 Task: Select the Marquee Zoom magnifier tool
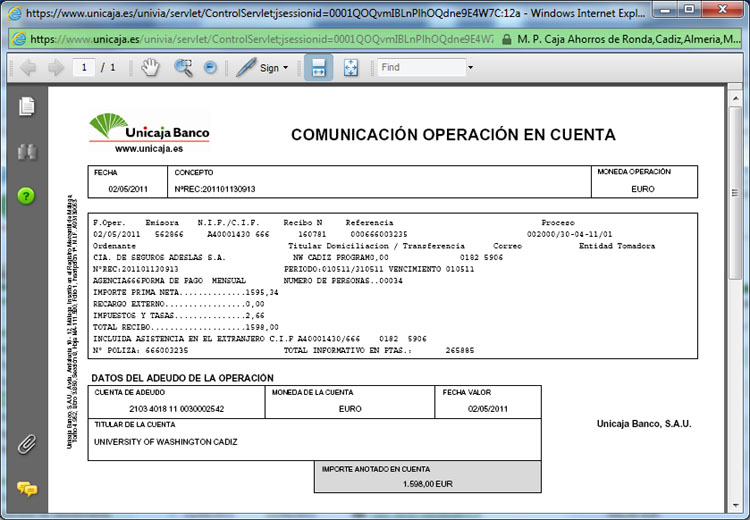(x=183, y=67)
